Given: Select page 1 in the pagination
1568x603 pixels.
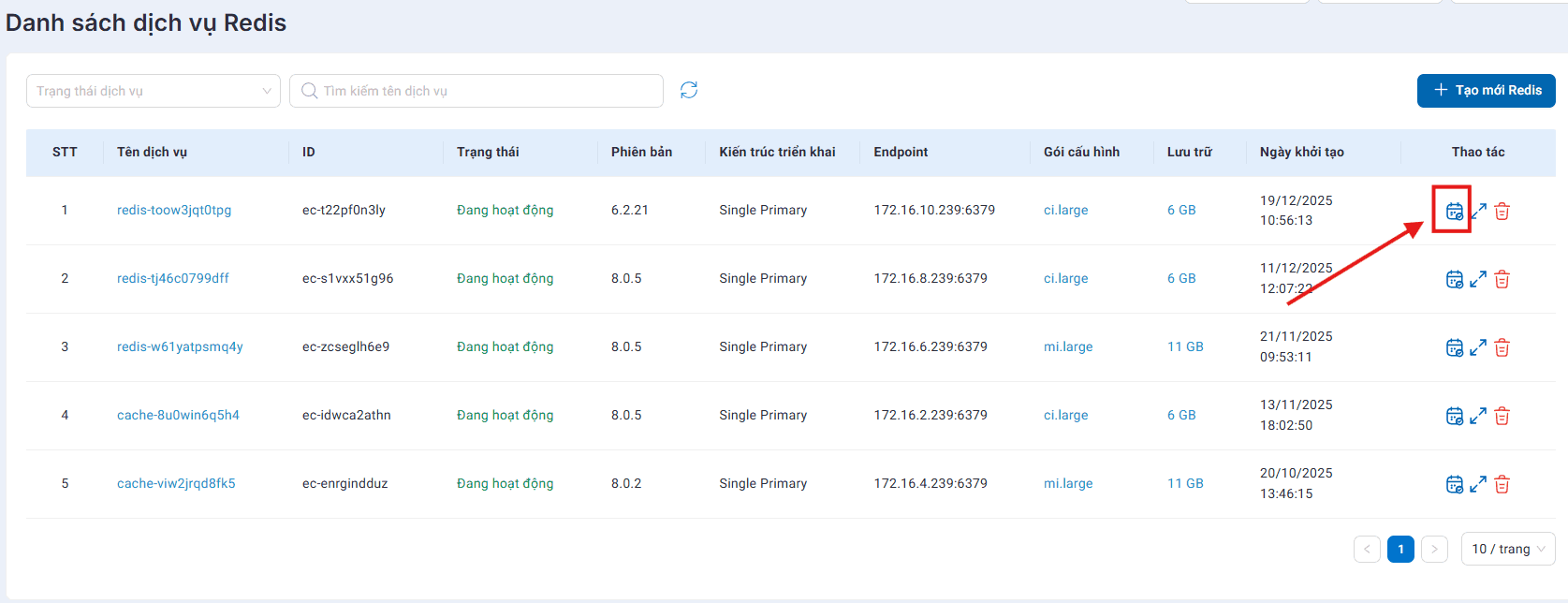Looking at the screenshot, I should pos(1400,549).
